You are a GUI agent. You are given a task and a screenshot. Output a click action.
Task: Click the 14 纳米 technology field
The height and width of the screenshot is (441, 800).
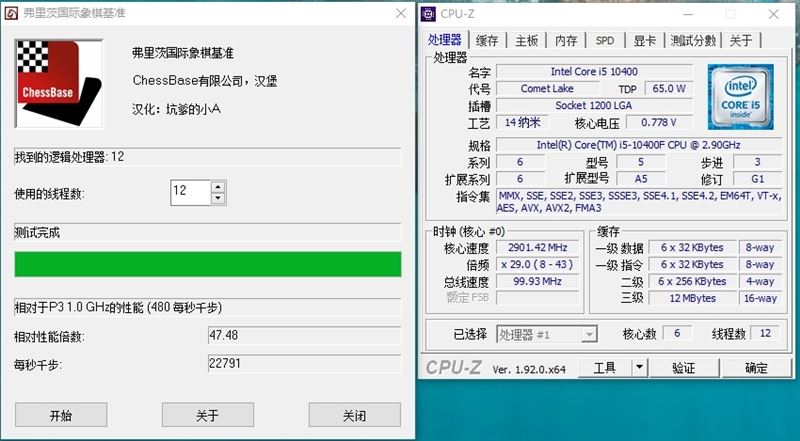(522, 122)
